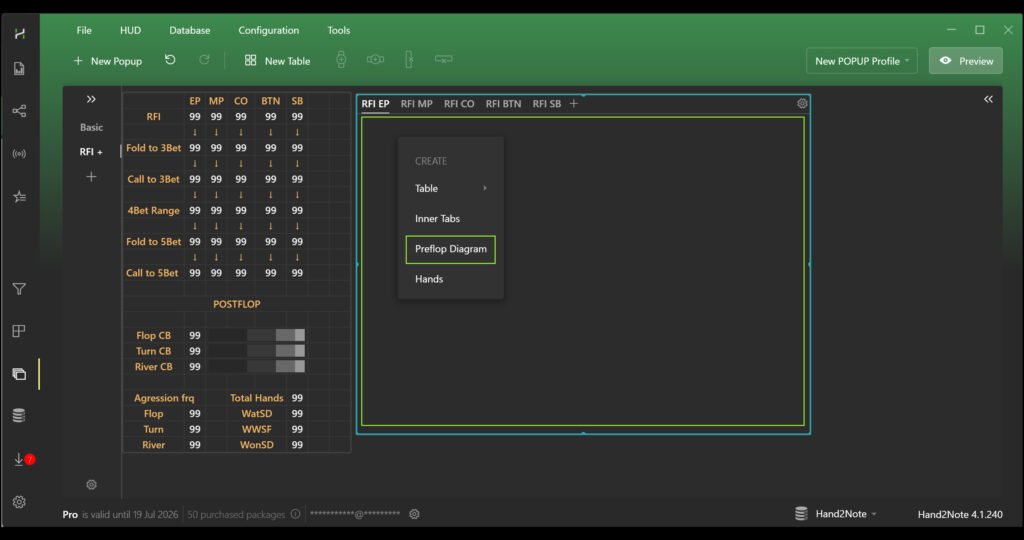Open the report document icon in sidebar

(x=19, y=69)
